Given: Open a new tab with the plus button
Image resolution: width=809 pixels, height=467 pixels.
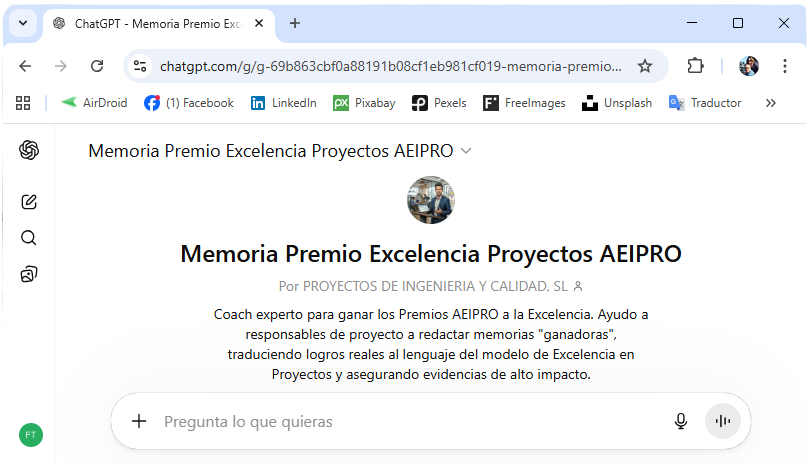Looking at the screenshot, I should click(295, 23).
